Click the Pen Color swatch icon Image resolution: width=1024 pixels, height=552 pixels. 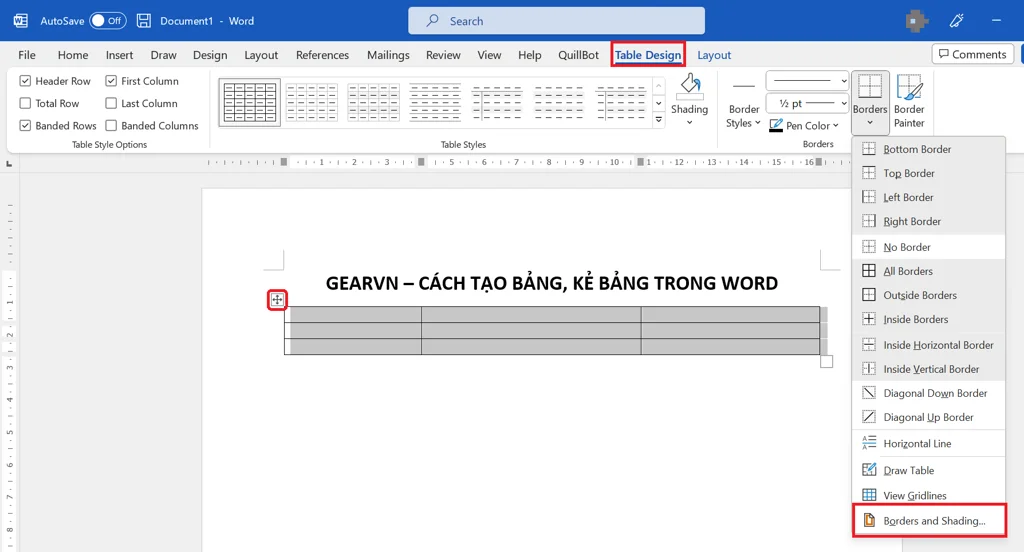[x=776, y=125]
